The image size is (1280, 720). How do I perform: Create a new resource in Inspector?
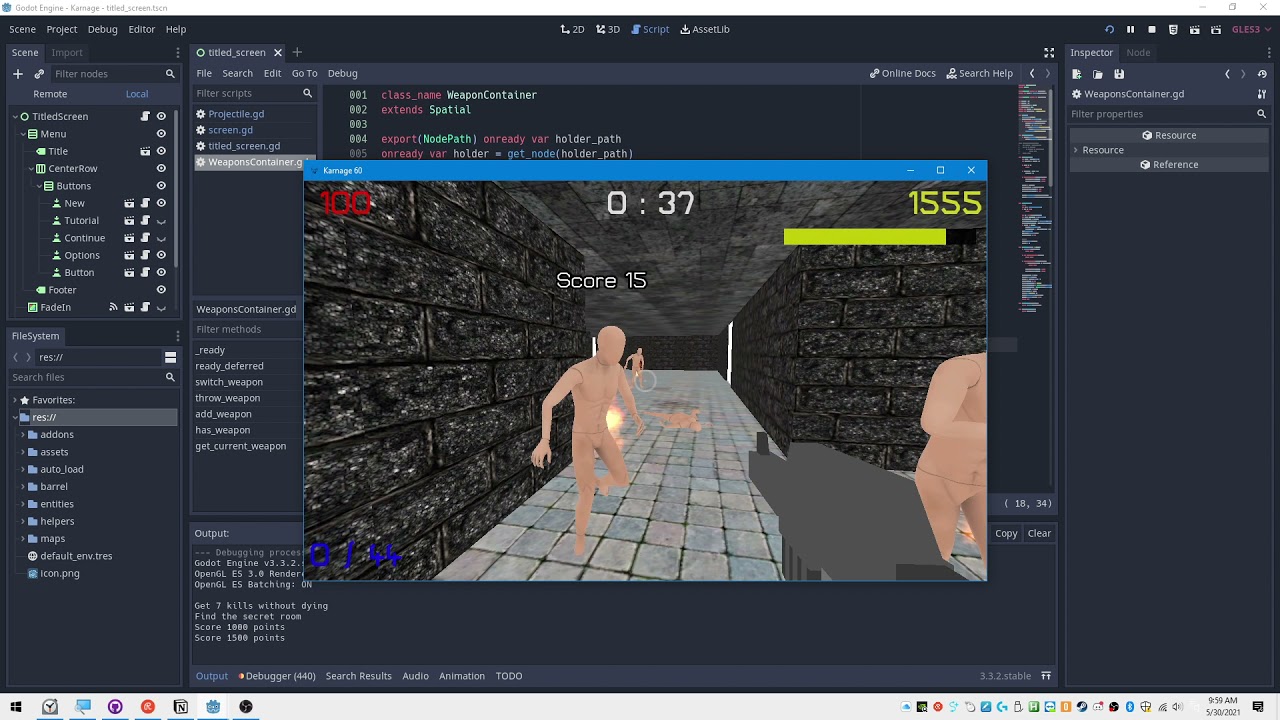[1077, 74]
